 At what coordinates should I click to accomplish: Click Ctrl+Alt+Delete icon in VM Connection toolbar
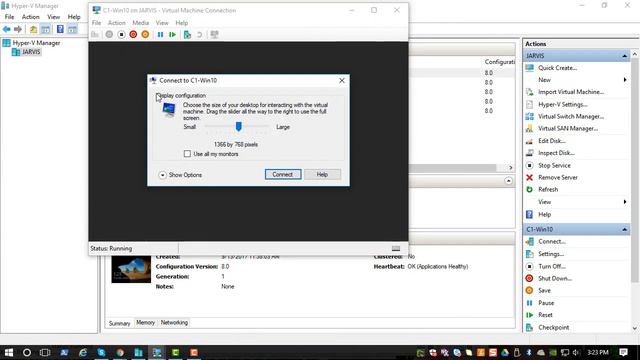click(x=95, y=35)
